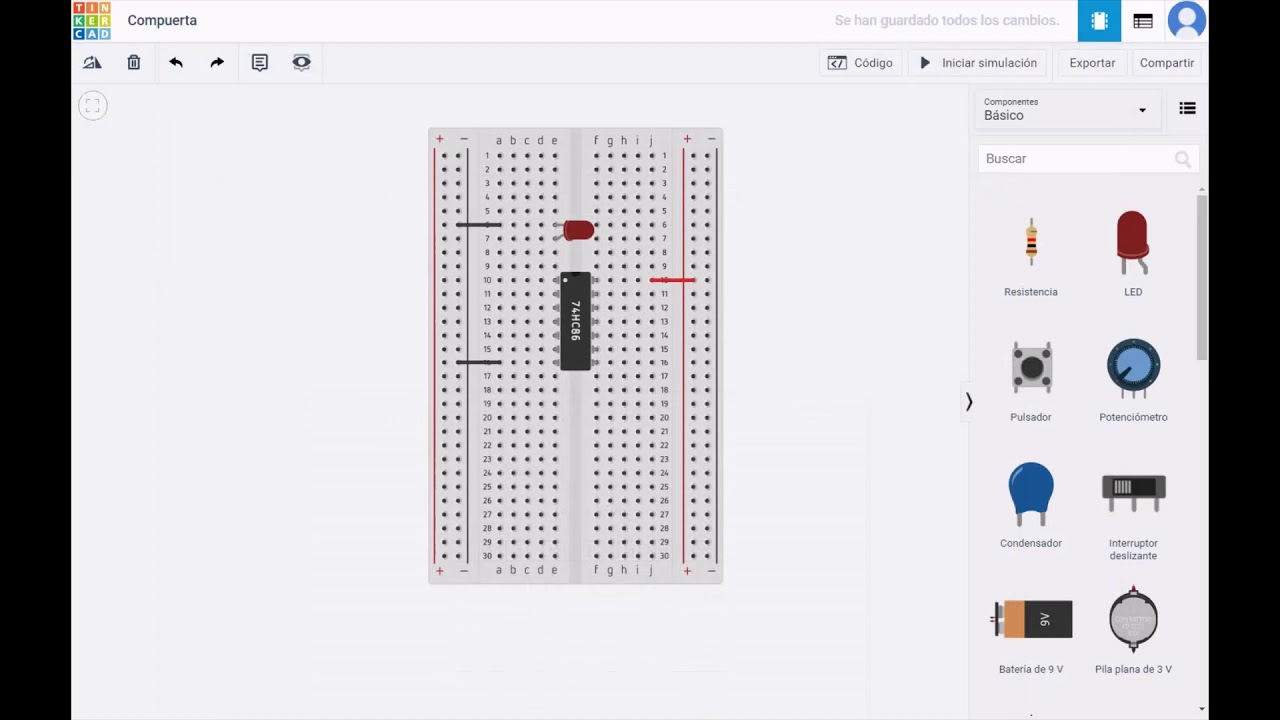Open the Código editor

pyautogui.click(x=860, y=62)
